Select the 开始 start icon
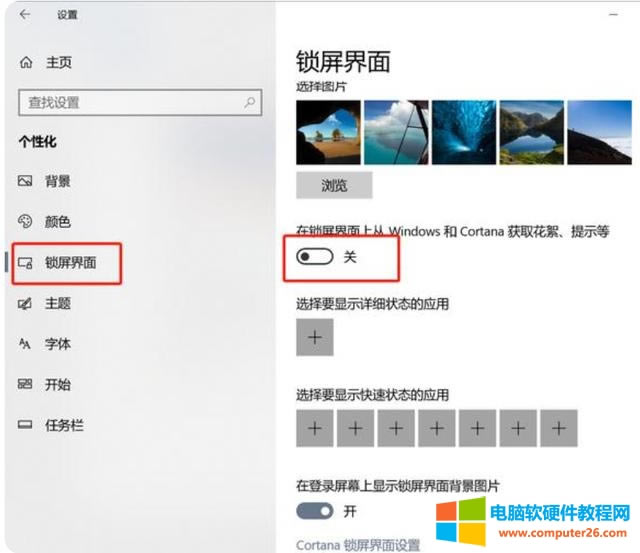The image size is (640, 553). 25,384
